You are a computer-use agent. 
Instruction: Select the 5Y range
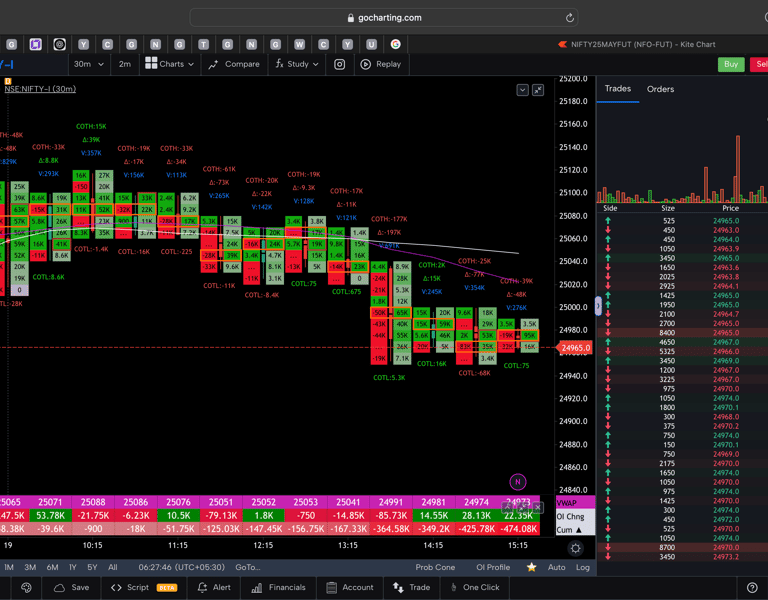tap(92, 567)
